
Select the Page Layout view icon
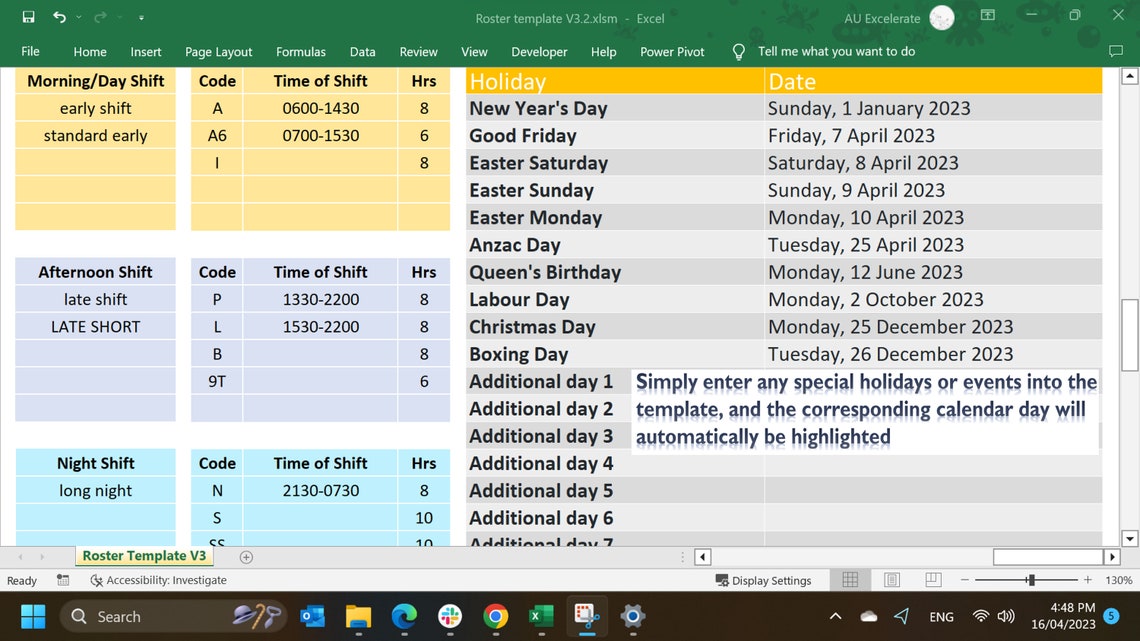click(891, 580)
